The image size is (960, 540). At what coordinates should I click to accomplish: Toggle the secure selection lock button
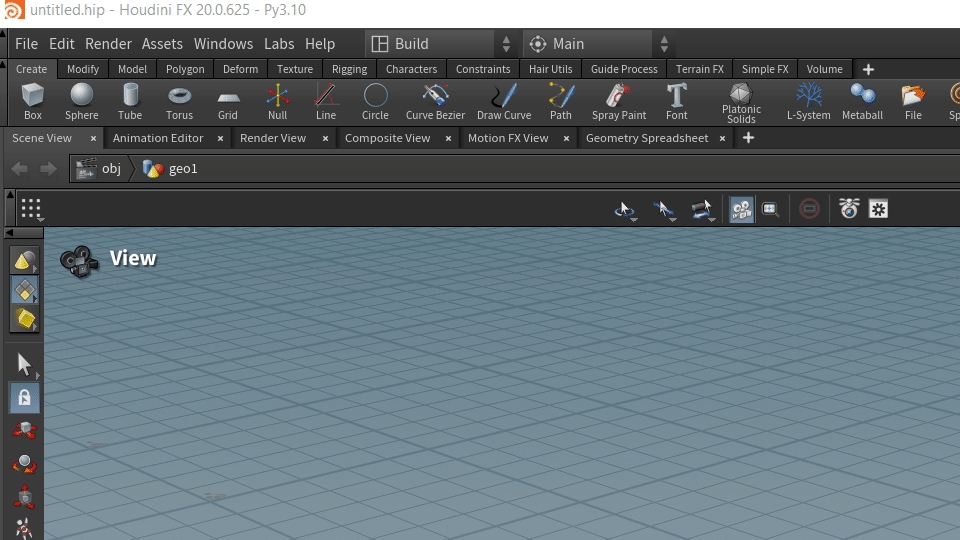[x=25, y=397]
